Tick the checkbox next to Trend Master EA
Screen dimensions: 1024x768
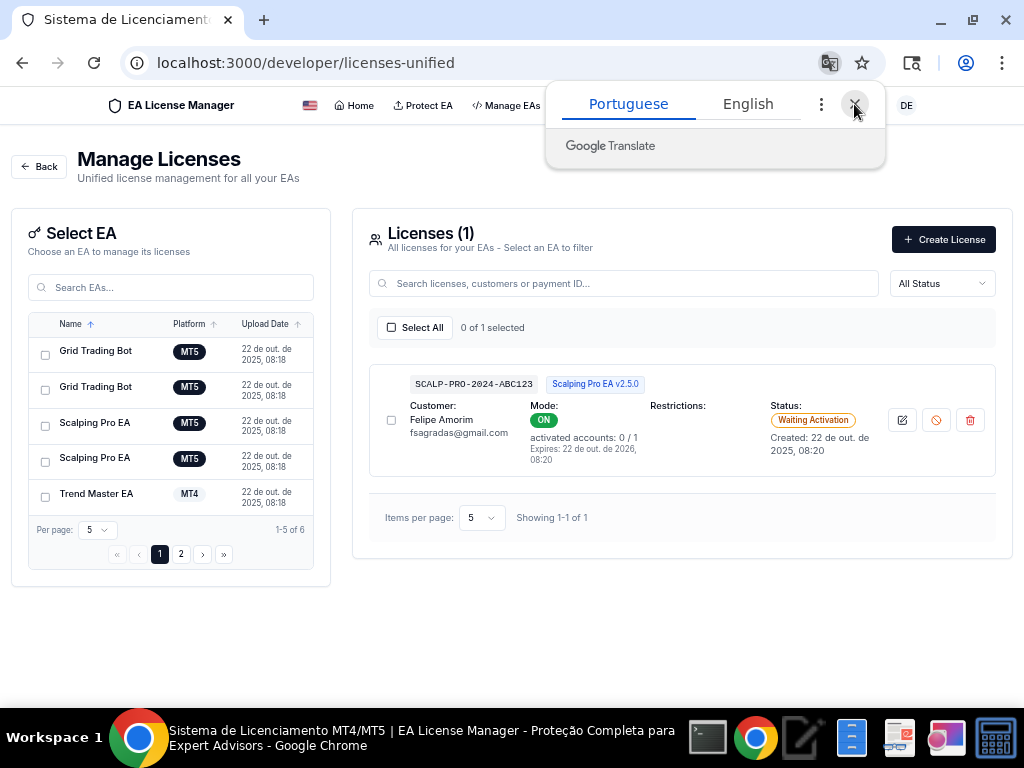[44, 497]
